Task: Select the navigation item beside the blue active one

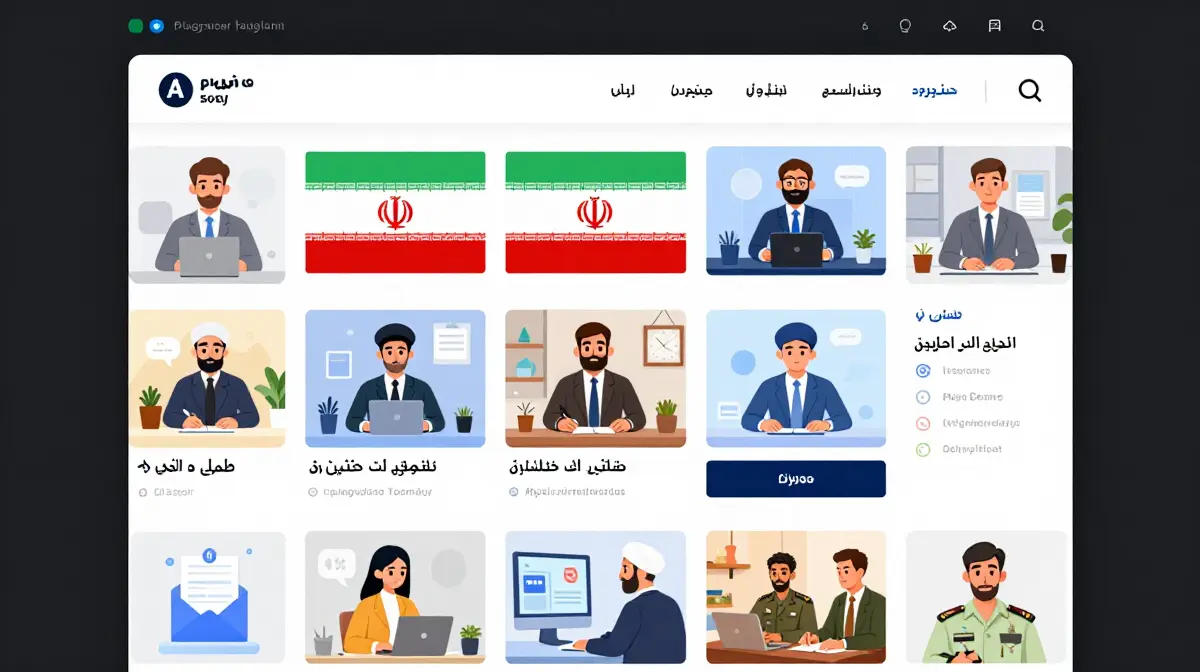Action: (851, 91)
